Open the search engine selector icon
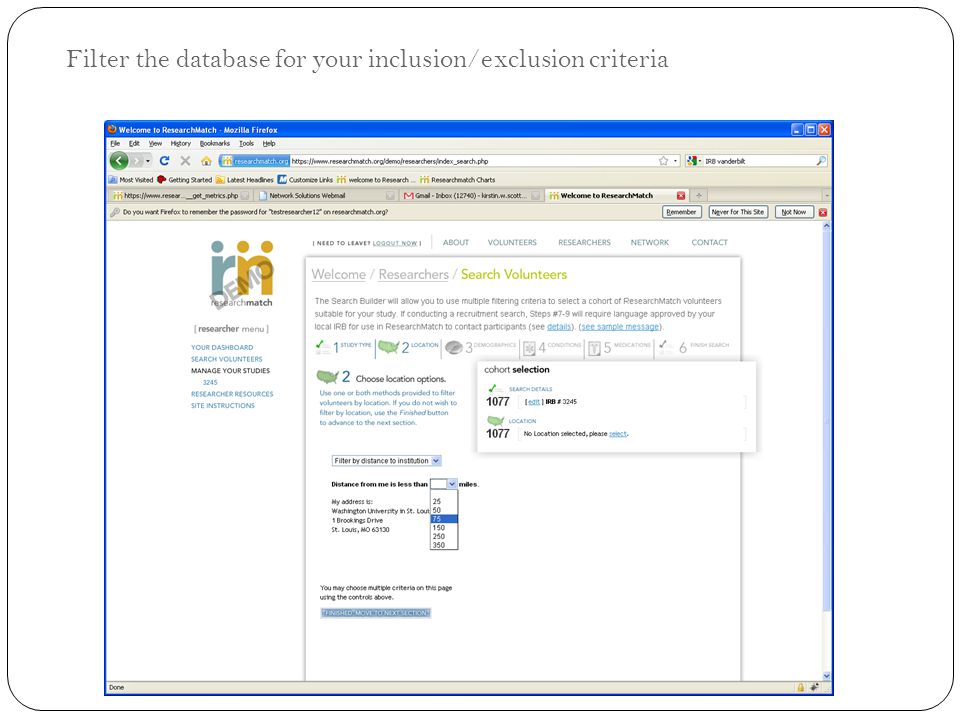This screenshot has width=960, height=720. 692,161
